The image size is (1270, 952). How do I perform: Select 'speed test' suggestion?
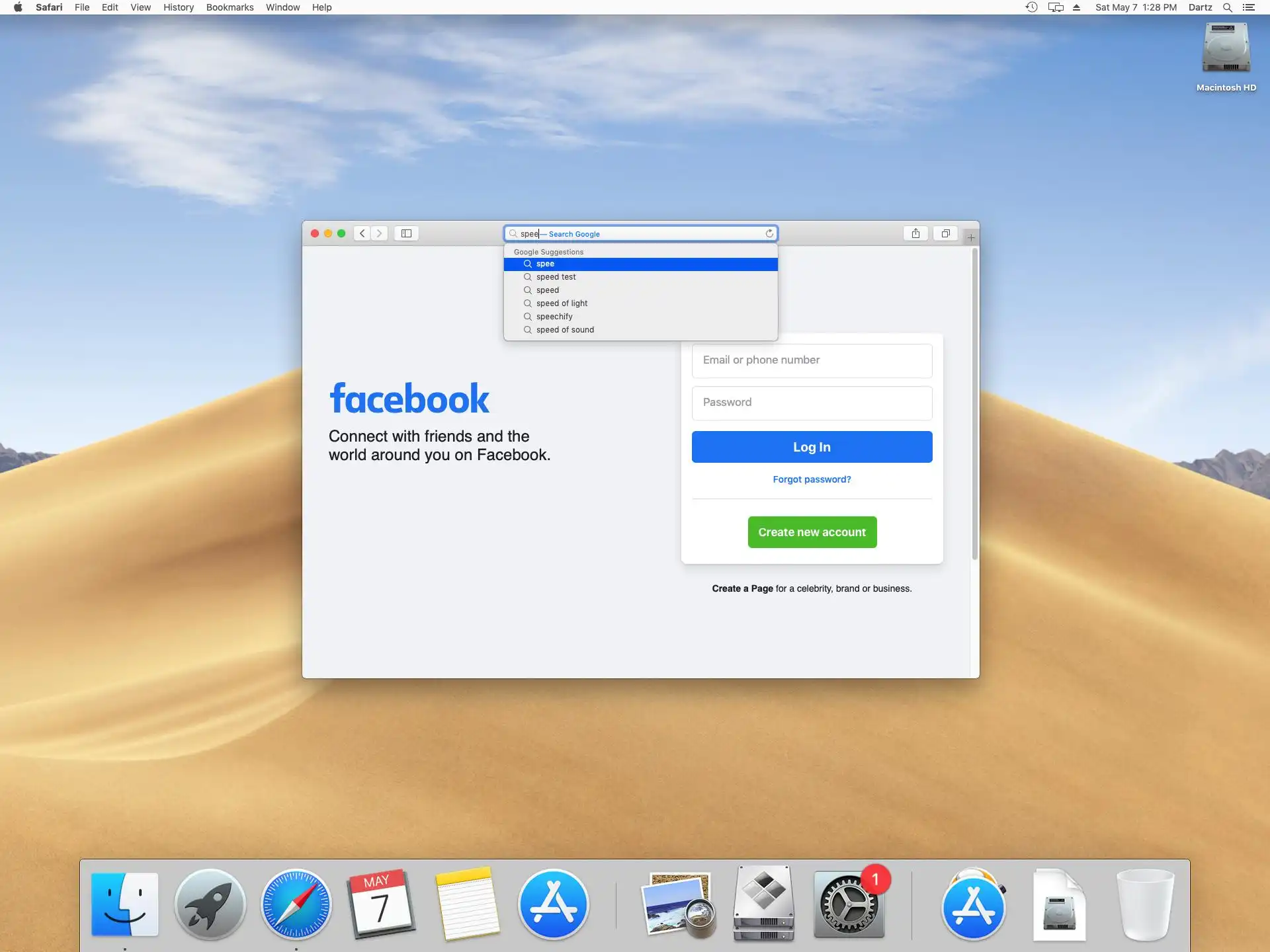(556, 277)
